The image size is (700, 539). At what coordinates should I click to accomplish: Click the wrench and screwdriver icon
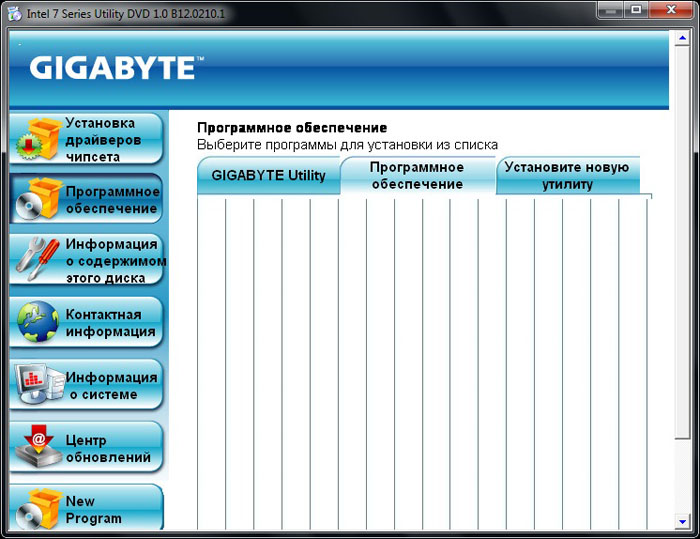38,259
